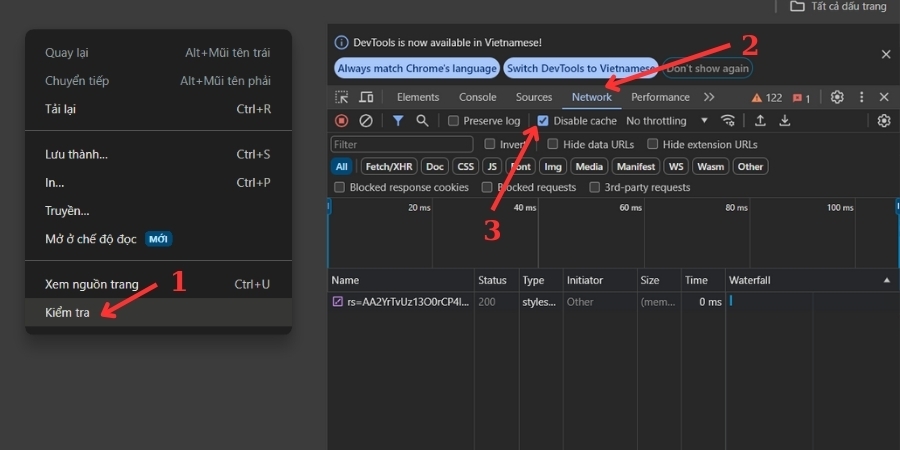
Task: Filter by Wasm requests
Action: point(711,166)
